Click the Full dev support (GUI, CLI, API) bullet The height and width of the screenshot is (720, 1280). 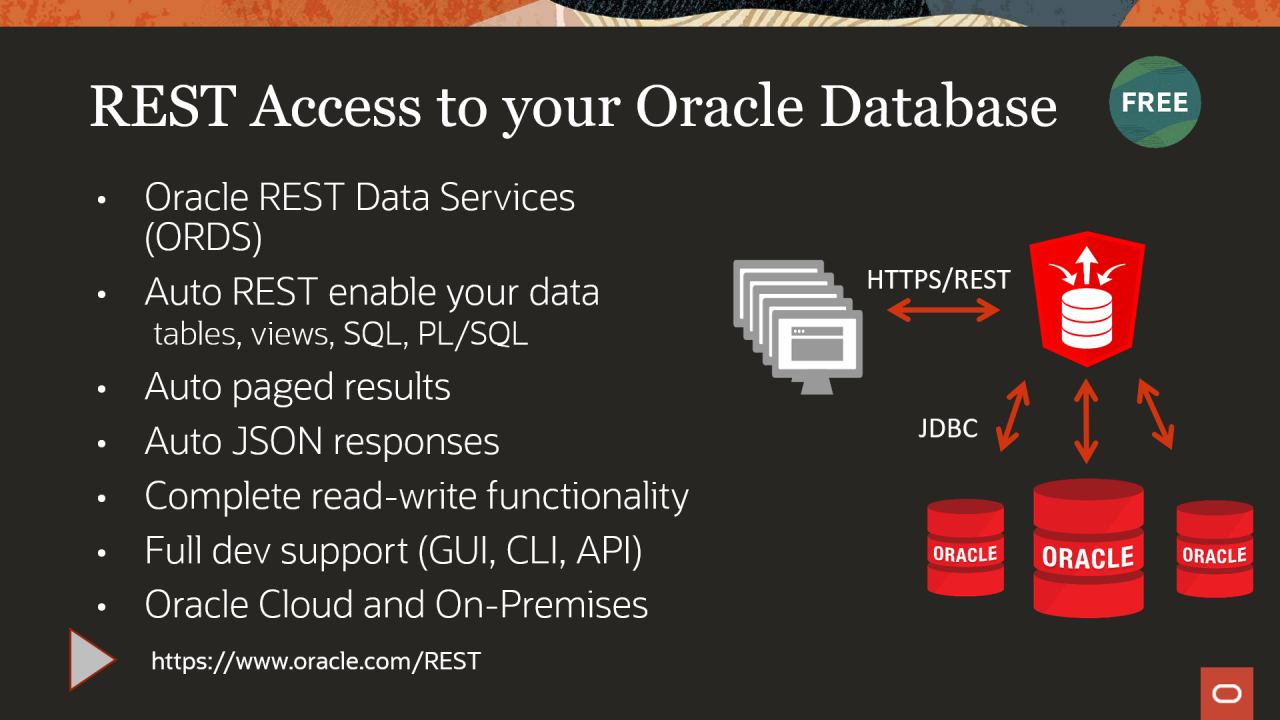pos(393,551)
